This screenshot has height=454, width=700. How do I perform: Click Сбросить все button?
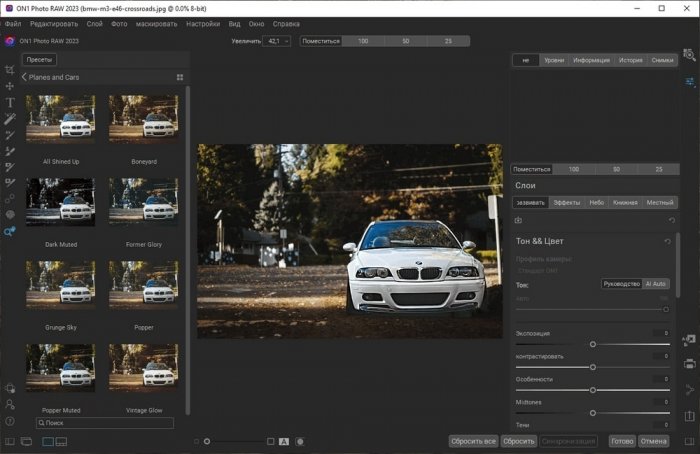(x=473, y=442)
